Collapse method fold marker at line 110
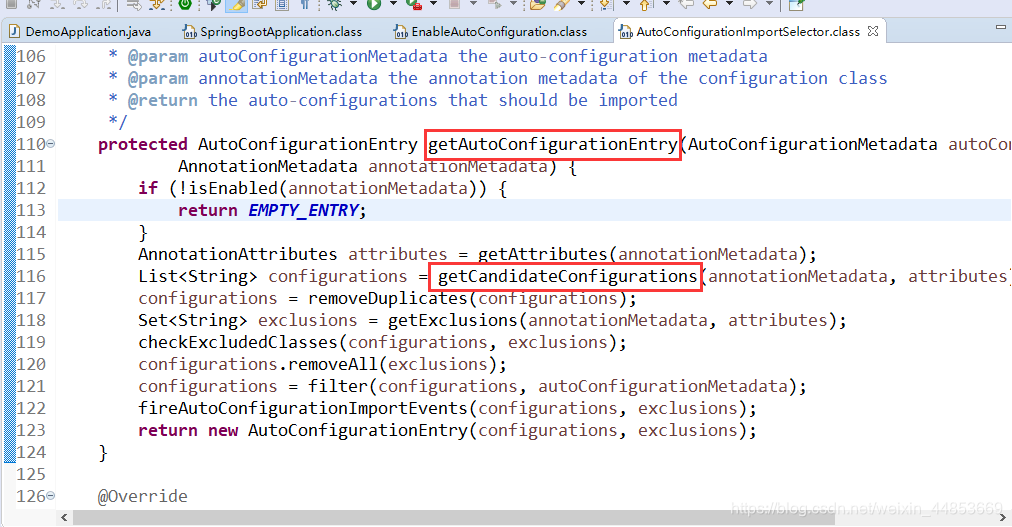 click(50, 144)
